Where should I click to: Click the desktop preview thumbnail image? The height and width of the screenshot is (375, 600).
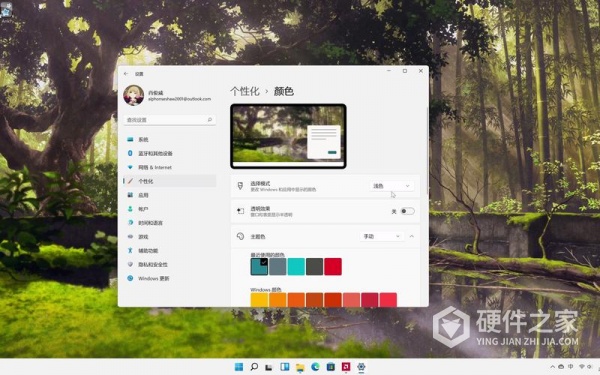pos(289,136)
